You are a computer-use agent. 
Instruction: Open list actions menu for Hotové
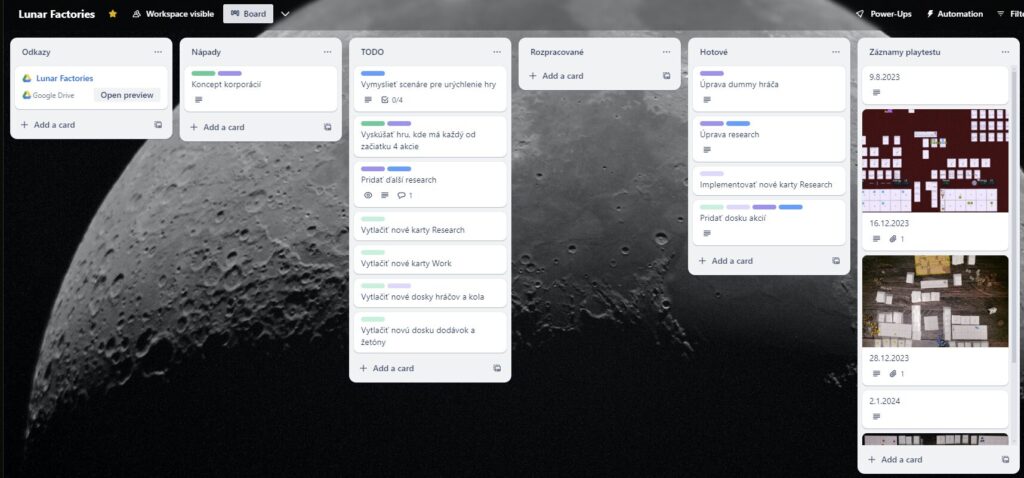pos(835,52)
